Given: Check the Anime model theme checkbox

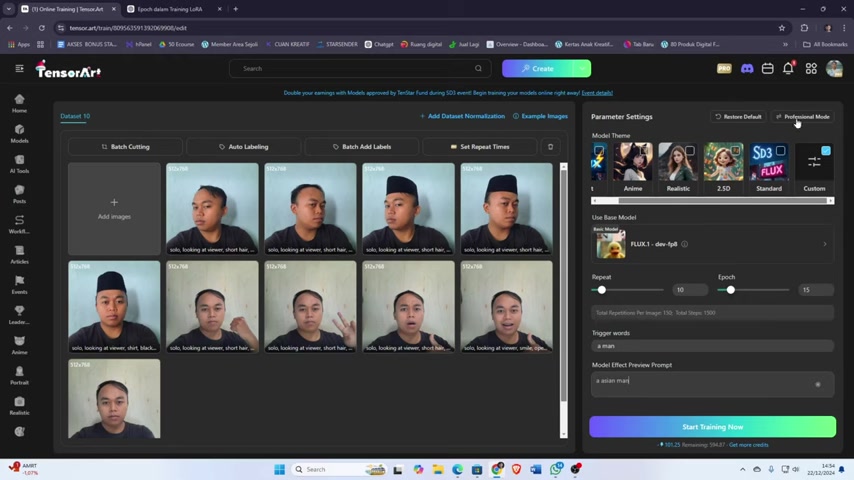Looking at the screenshot, I should [x=644, y=151].
